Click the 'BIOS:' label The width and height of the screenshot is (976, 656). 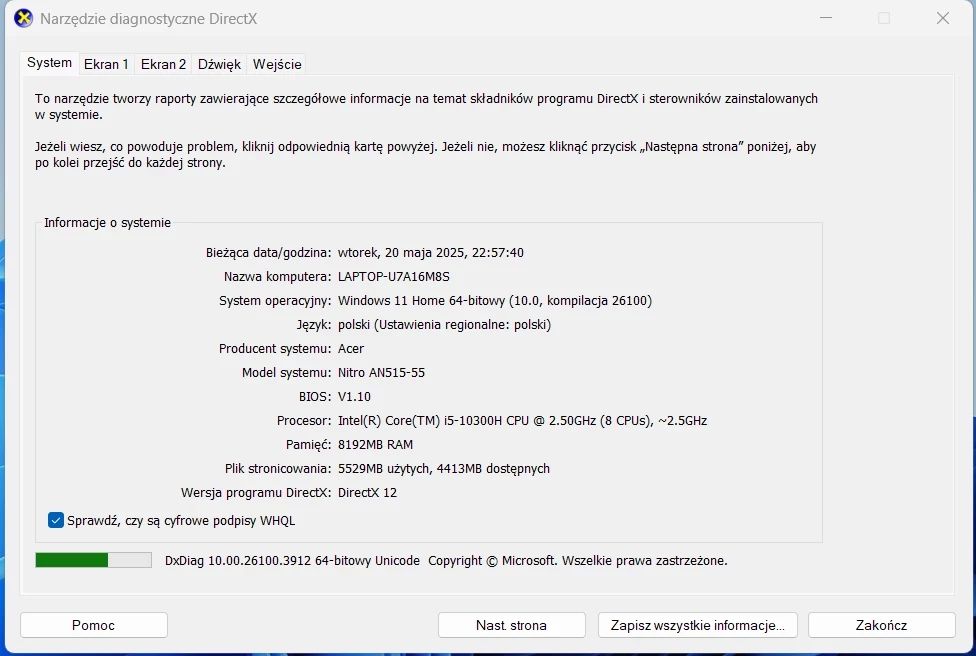pos(315,396)
